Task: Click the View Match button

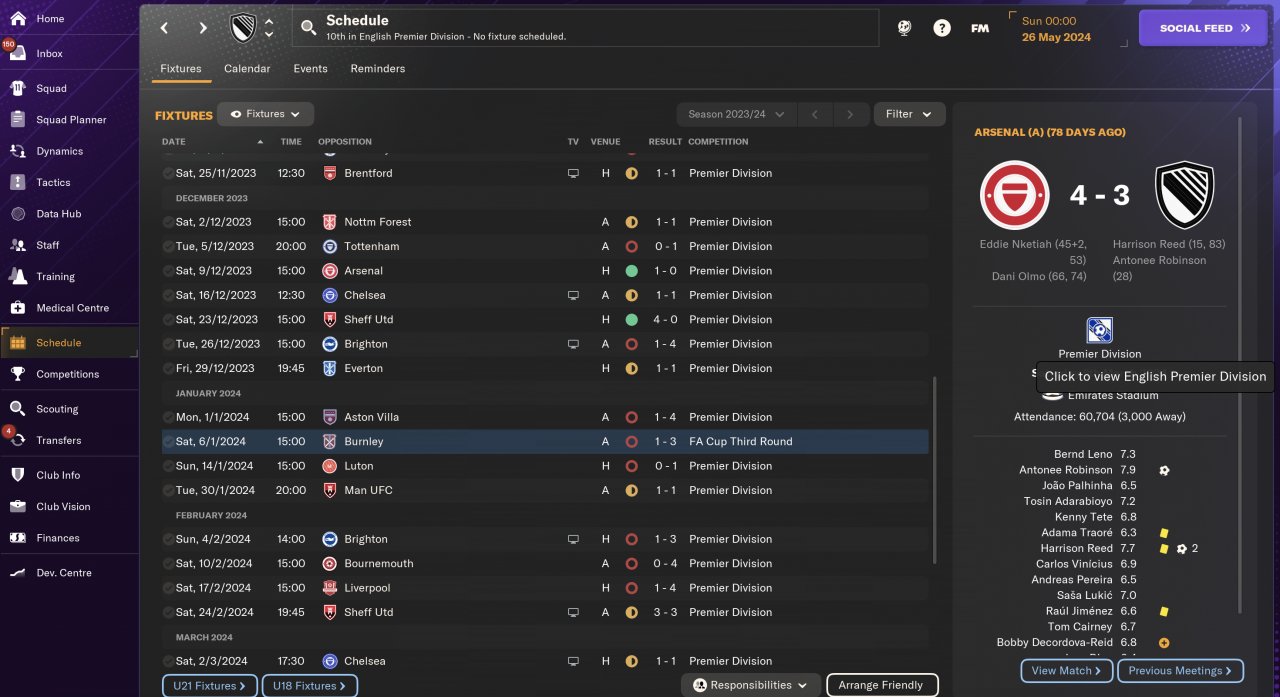Action: click(x=1066, y=670)
